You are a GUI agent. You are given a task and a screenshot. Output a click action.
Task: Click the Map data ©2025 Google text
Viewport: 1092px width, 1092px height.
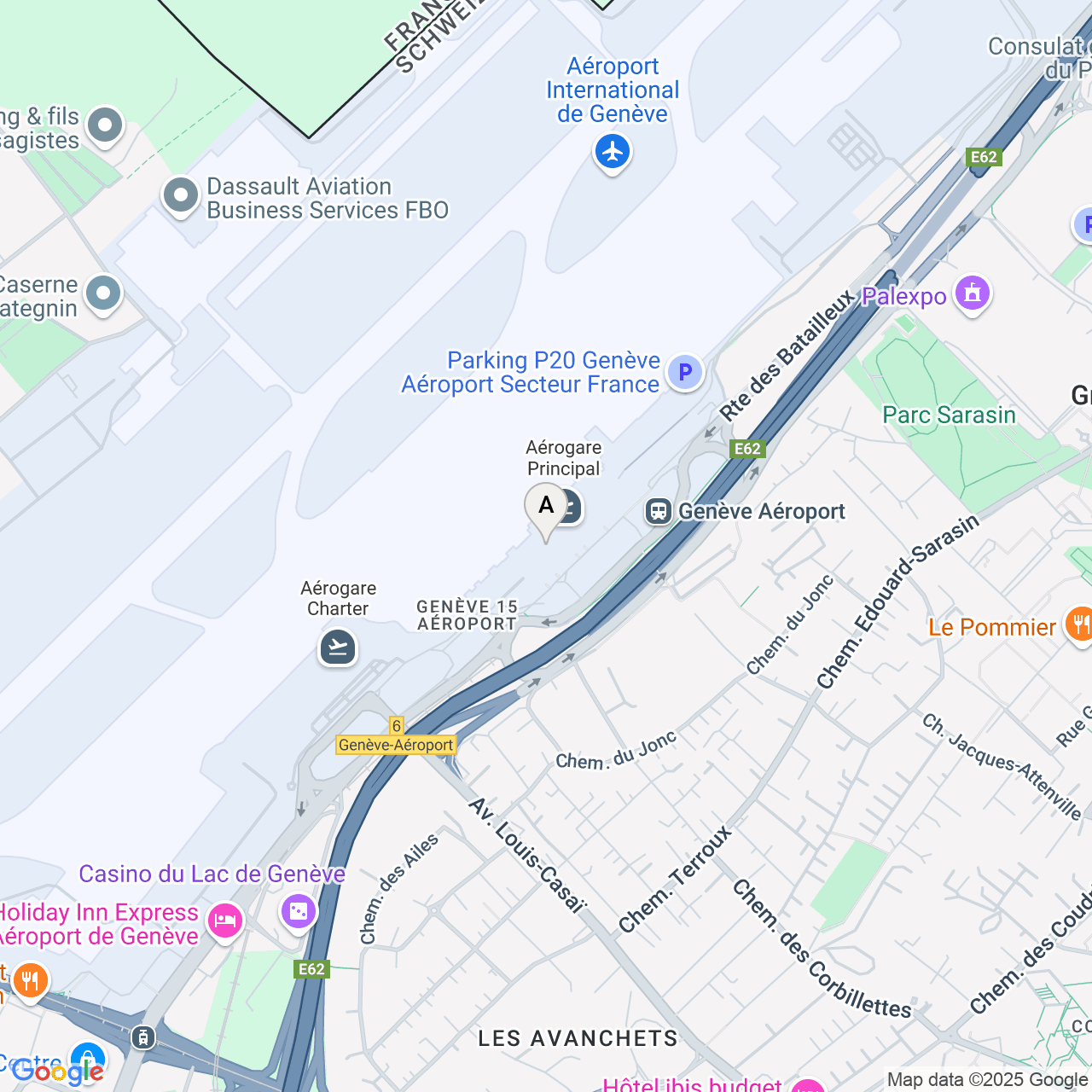[987, 1080]
